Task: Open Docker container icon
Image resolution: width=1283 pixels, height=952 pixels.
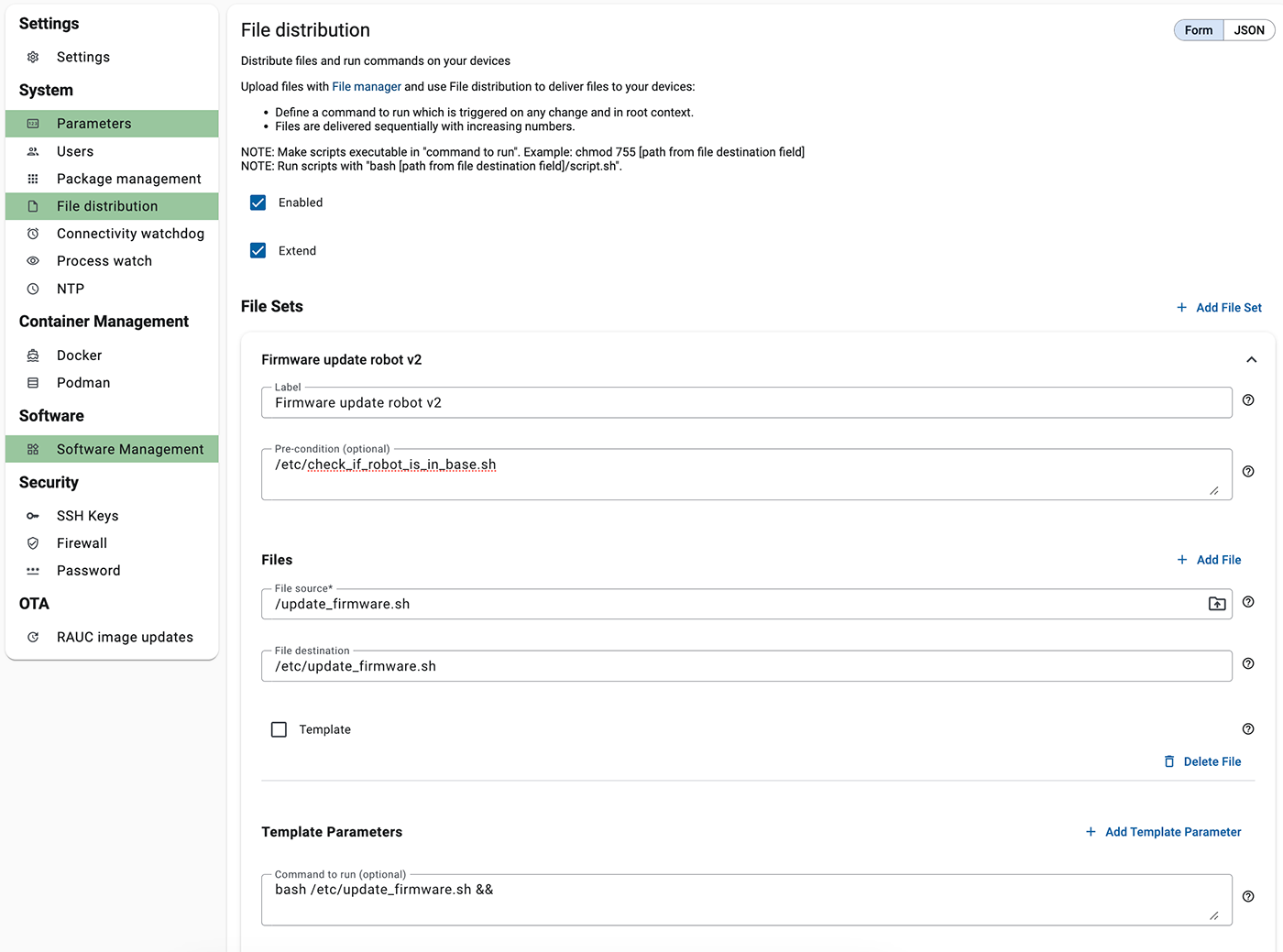Action: point(33,355)
